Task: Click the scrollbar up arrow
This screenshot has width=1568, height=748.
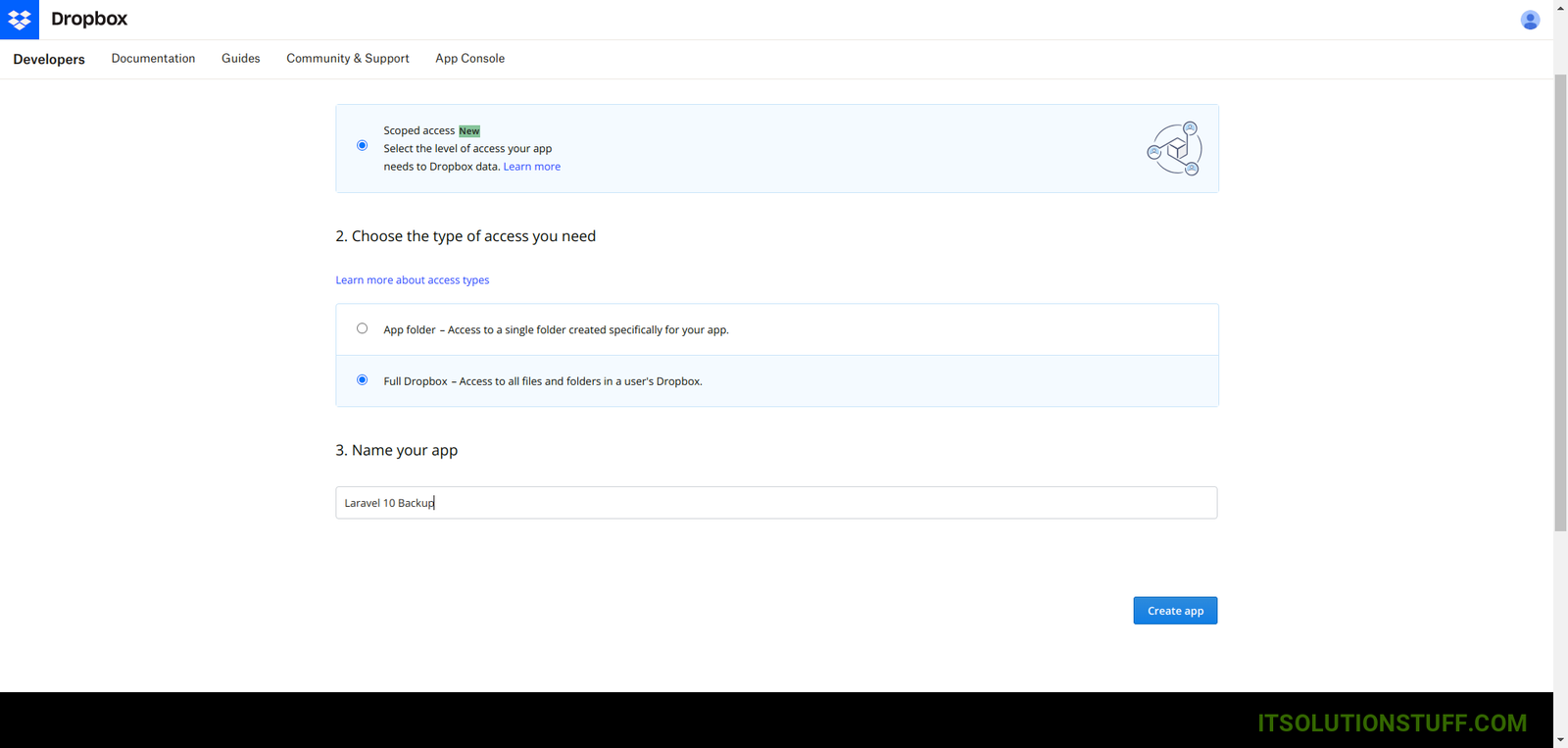Action: (x=1560, y=8)
